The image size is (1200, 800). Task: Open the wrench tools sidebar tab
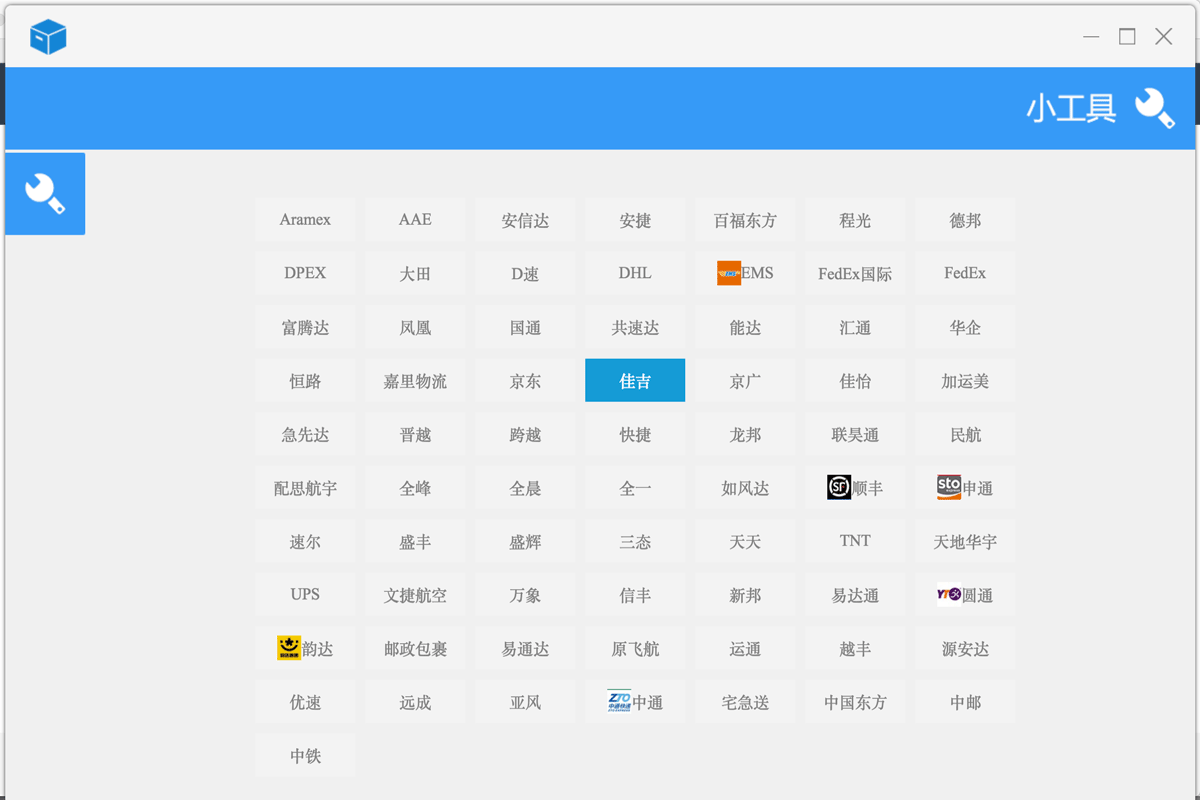pyautogui.click(x=45, y=194)
